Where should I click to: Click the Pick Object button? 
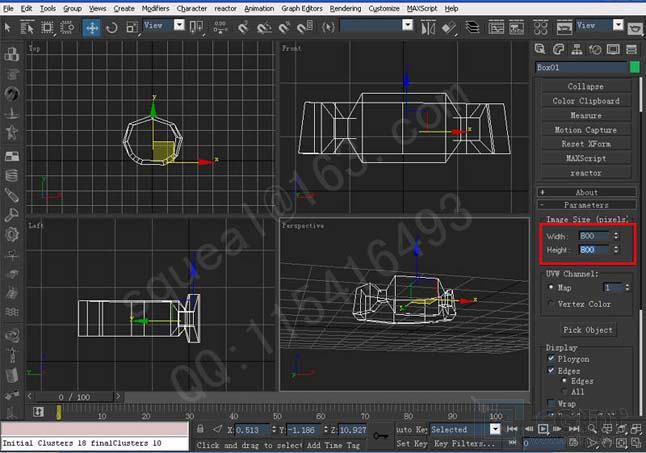587,330
